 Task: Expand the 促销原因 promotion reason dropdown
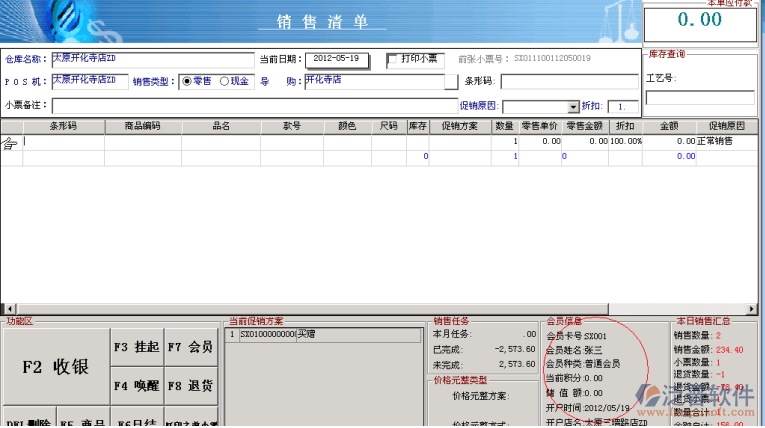573,106
